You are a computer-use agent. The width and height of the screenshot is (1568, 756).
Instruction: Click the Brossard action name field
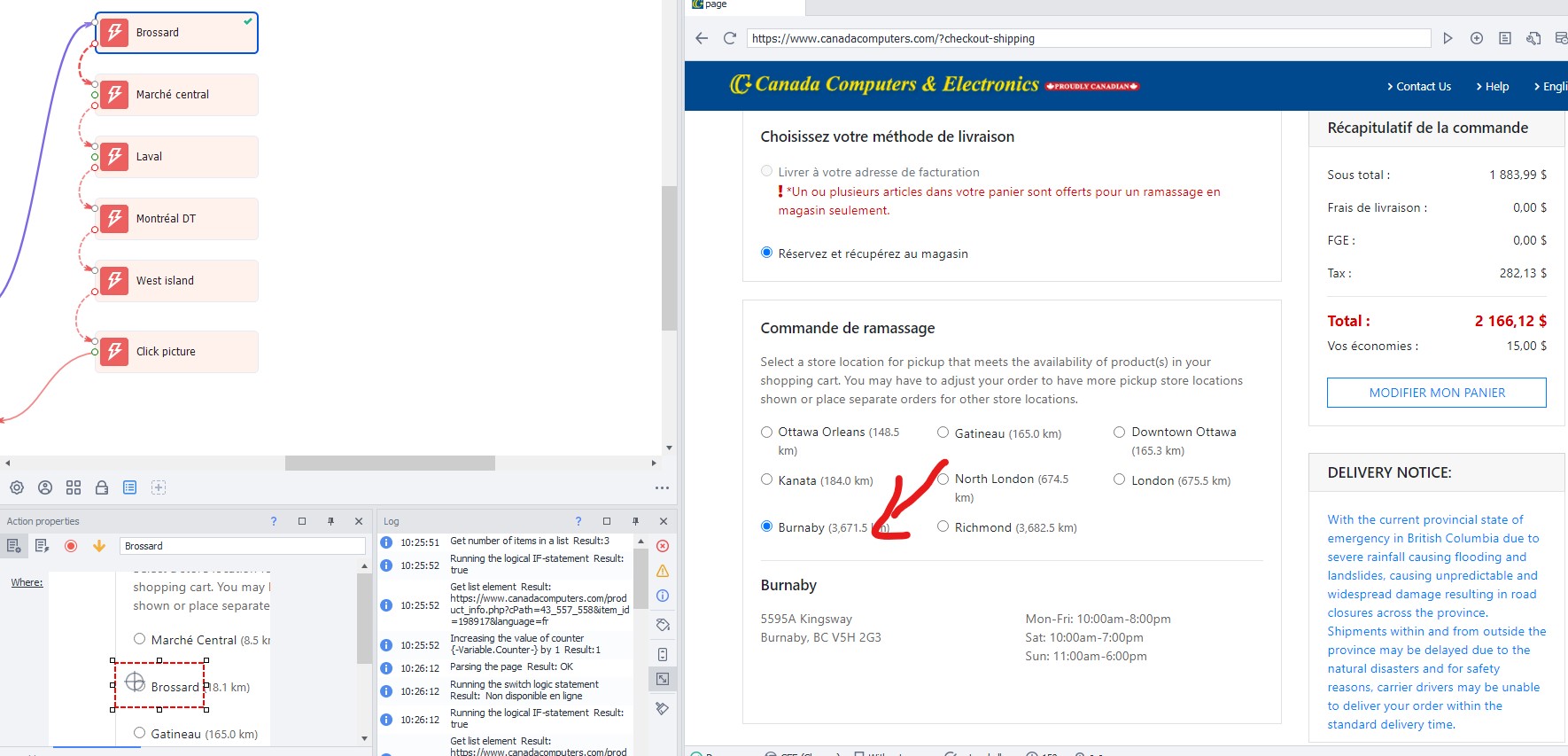point(243,546)
